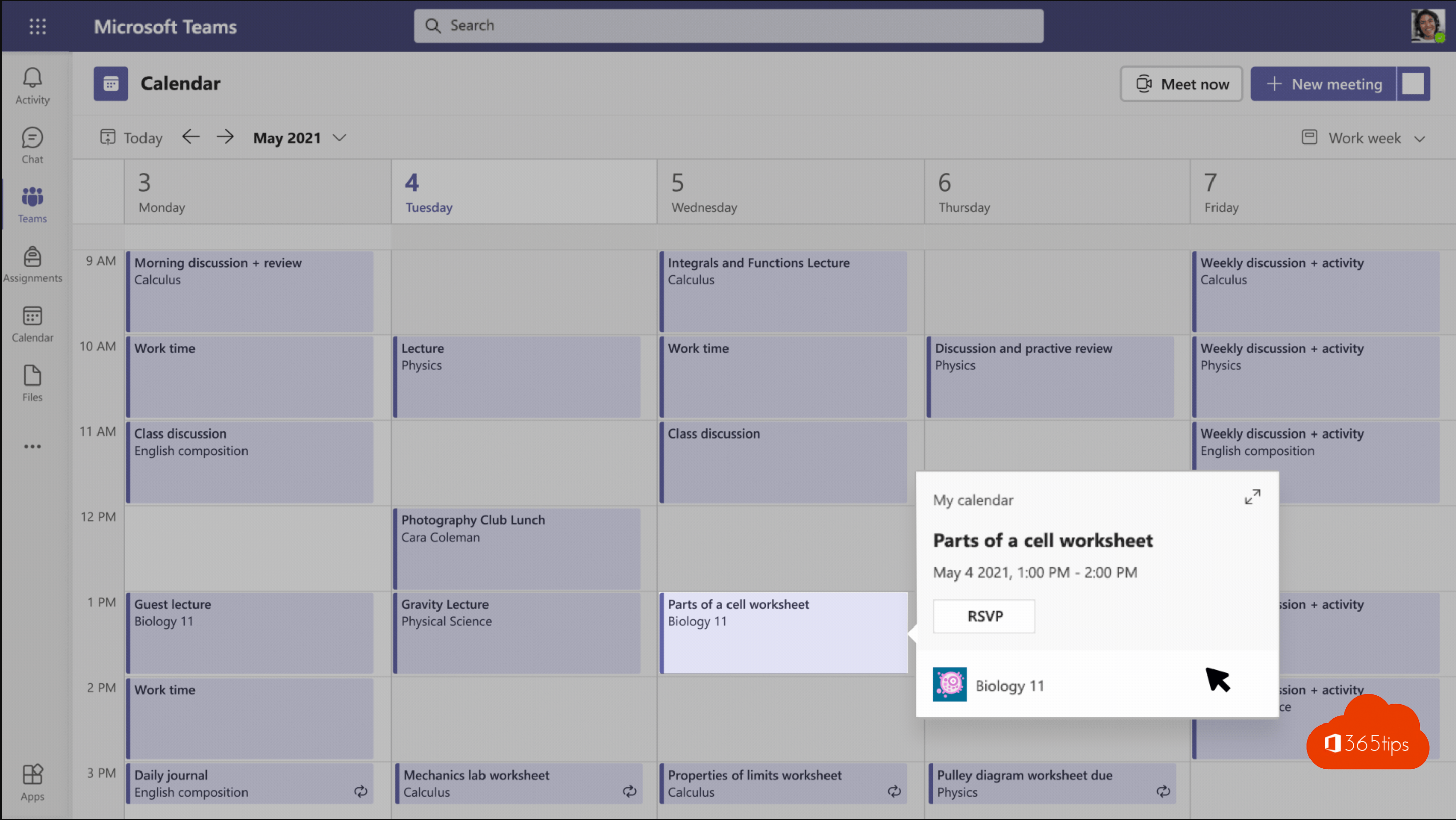
Task: Show more apps ellipsis in sidebar
Action: [x=32, y=447]
